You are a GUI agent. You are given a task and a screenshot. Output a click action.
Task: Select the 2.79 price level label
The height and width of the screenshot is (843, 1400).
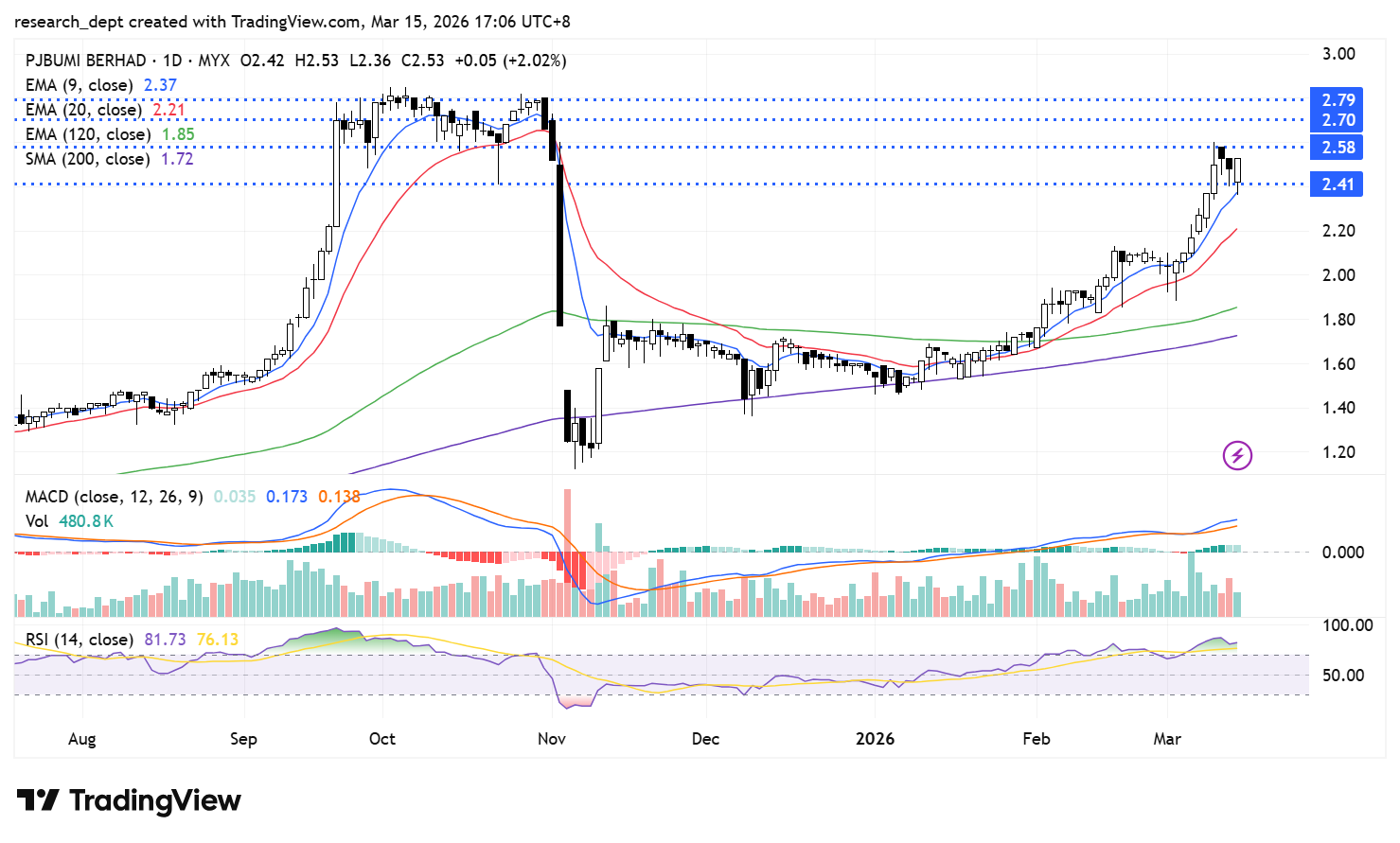(1338, 100)
